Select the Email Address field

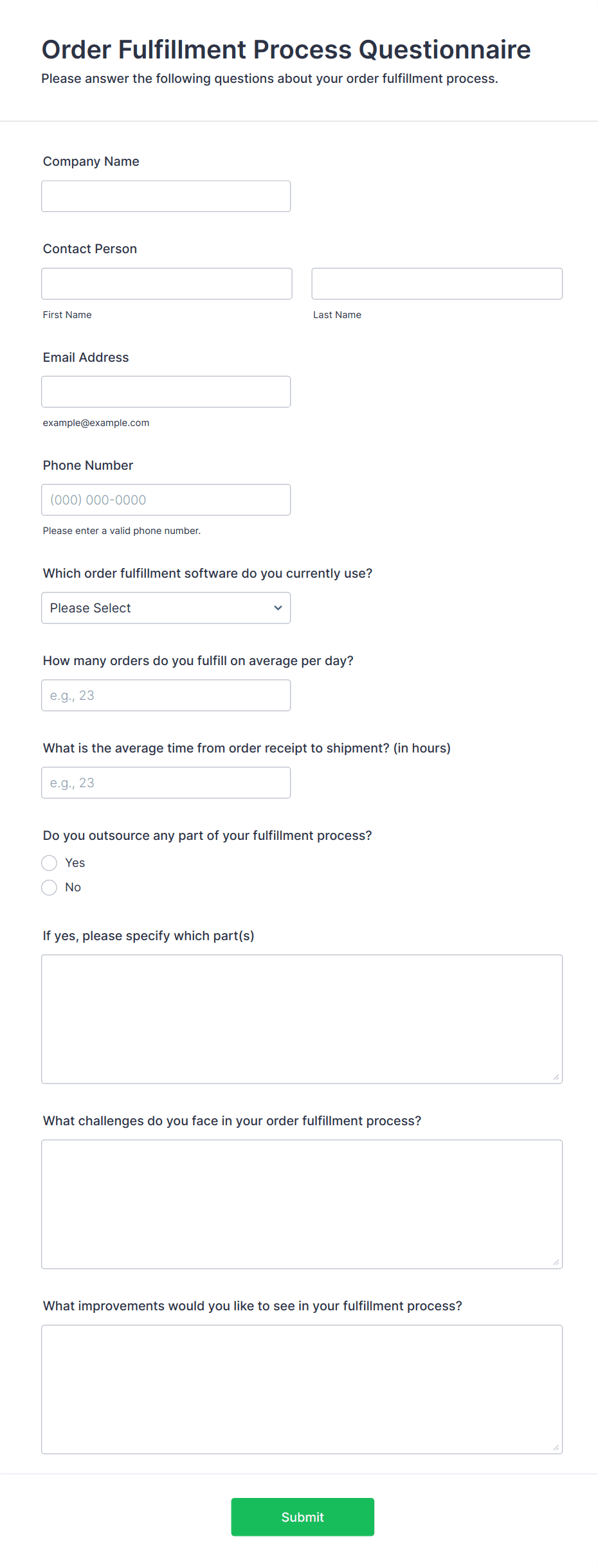[x=166, y=391]
